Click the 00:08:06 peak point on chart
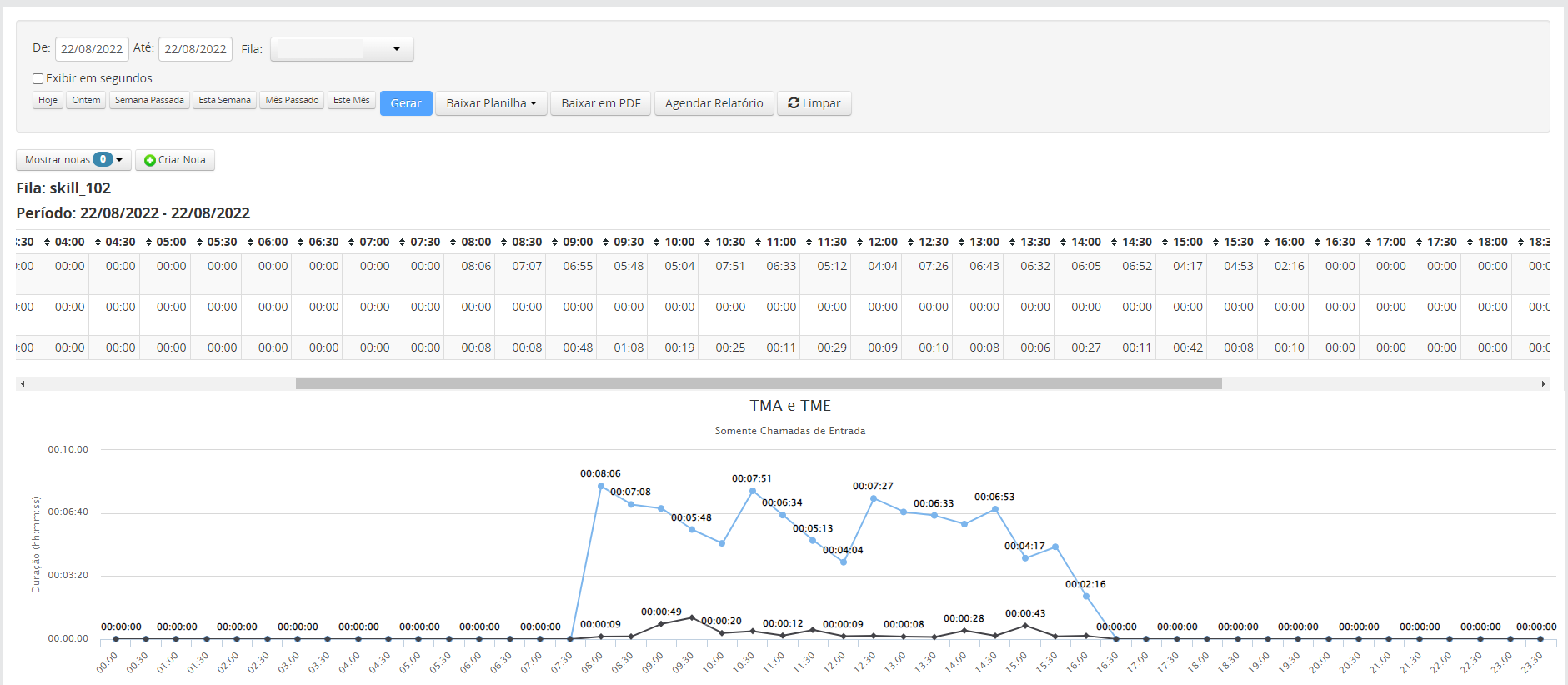 pos(600,486)
